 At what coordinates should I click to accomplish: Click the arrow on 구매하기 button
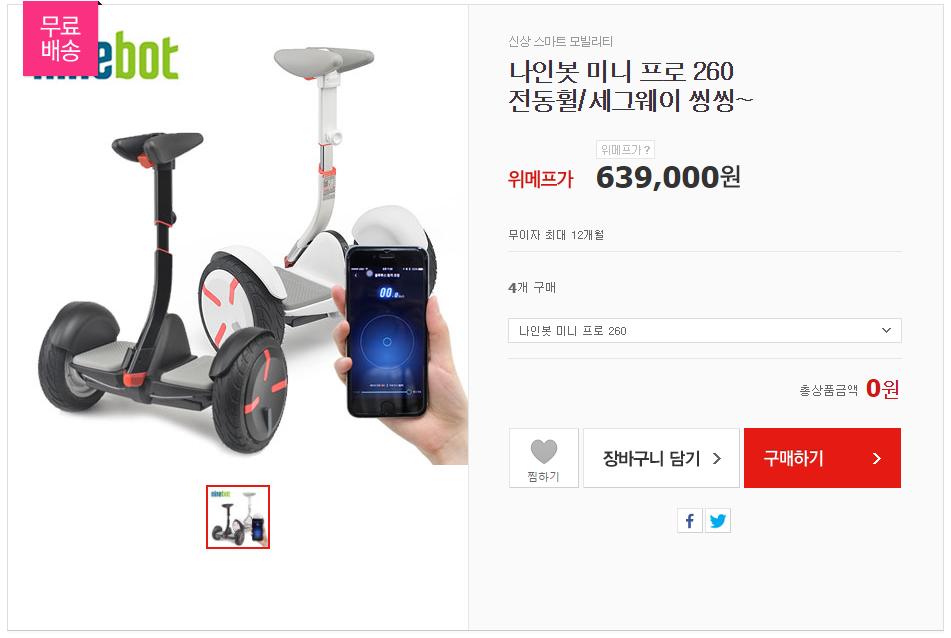pyautogui.click(x=876, y=458)
